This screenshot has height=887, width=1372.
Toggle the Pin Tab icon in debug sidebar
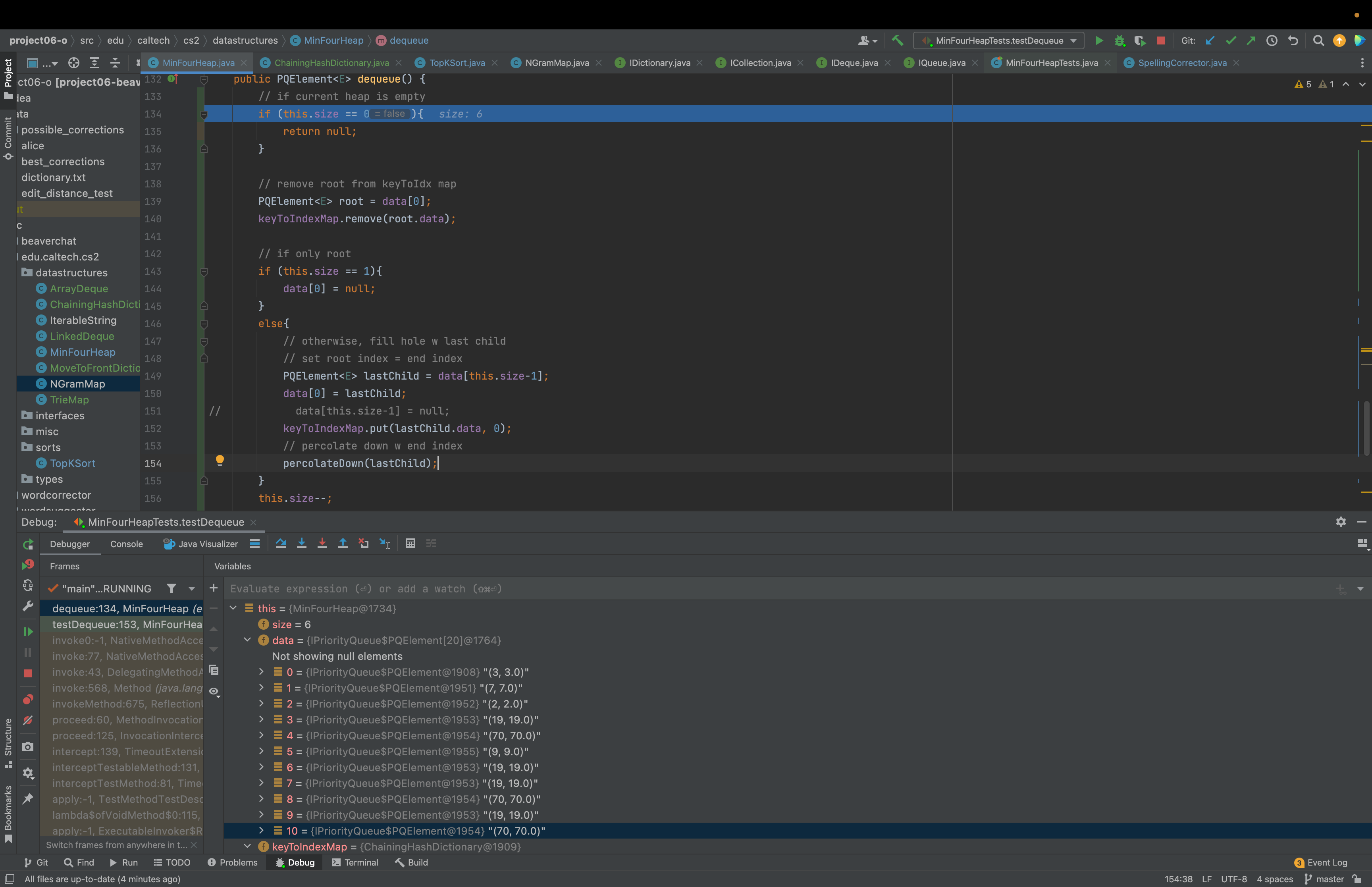[28, 798]
